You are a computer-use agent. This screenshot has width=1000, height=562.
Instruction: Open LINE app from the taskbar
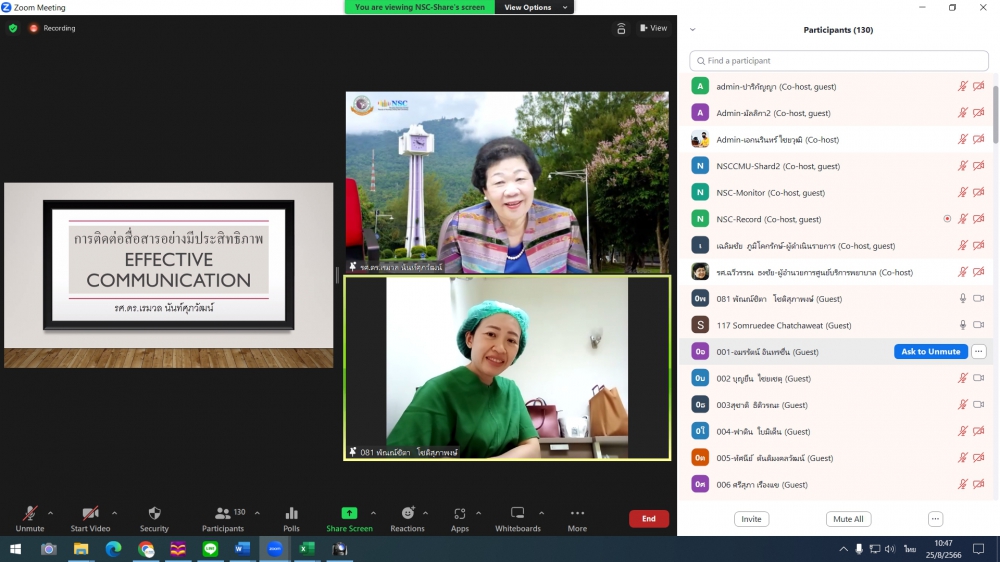pos(210,549)
